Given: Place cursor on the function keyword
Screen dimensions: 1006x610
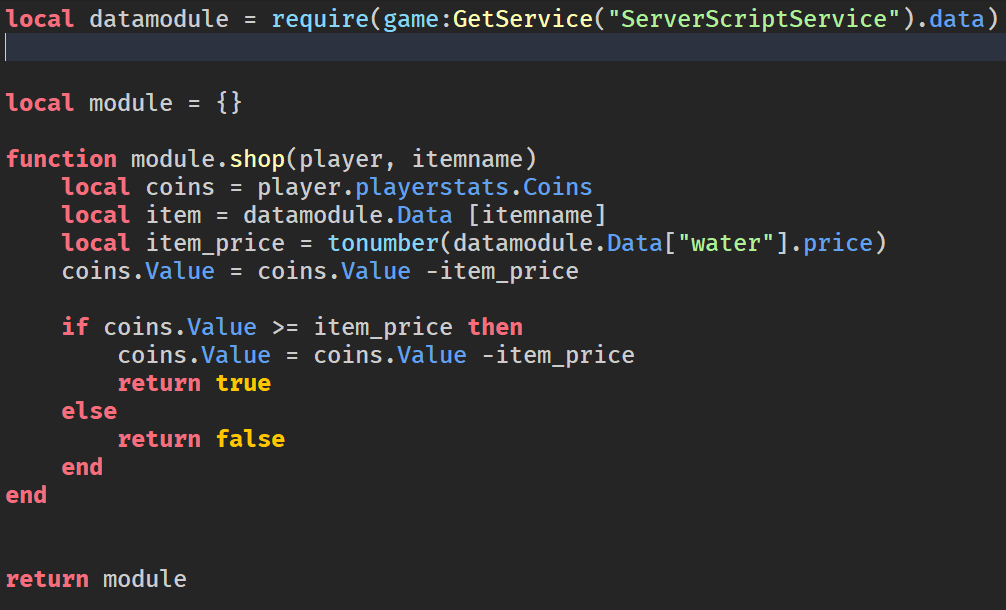Looking at the screenshot, I should coord(60,158).
